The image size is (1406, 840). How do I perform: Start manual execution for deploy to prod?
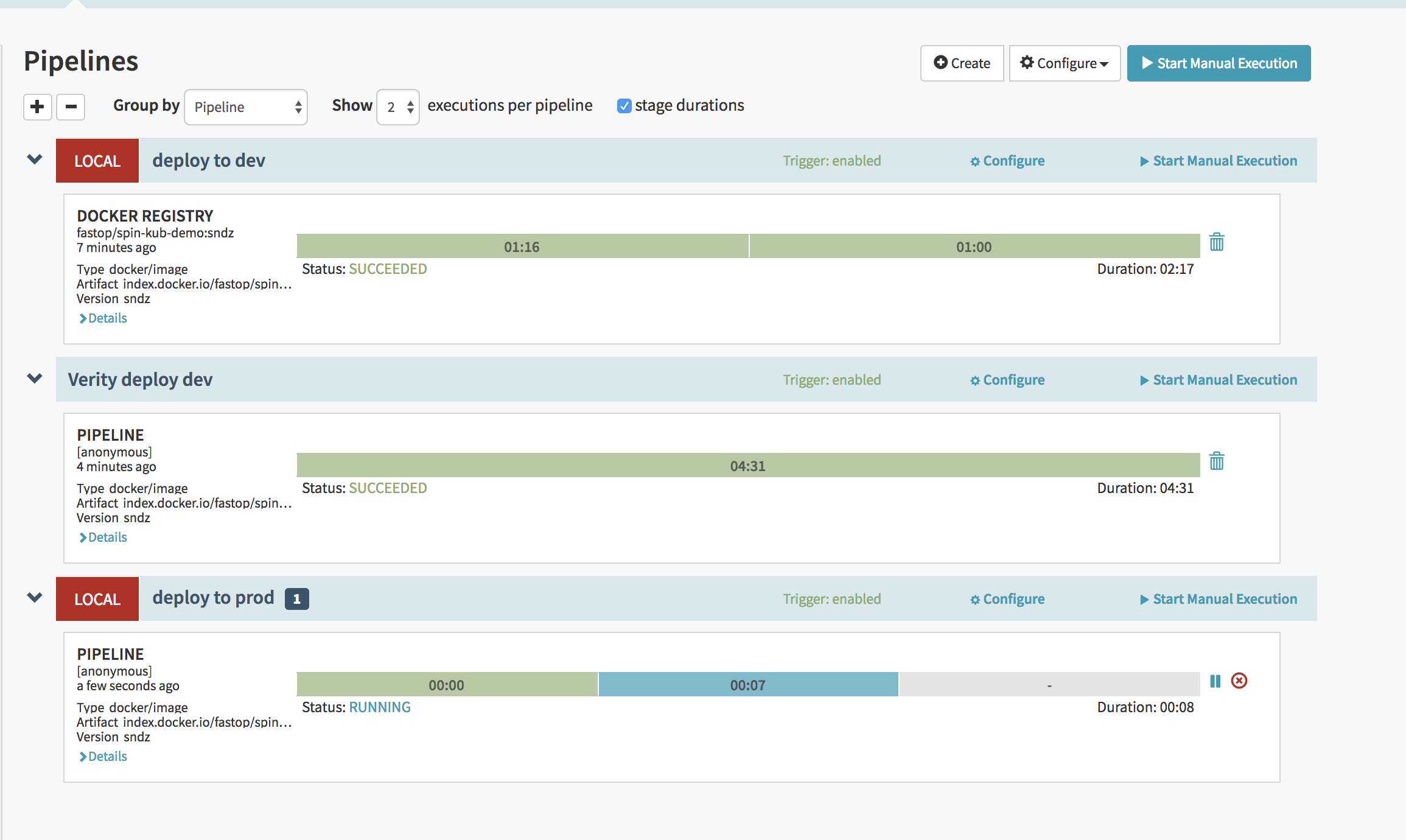[x=1219, y=599]
